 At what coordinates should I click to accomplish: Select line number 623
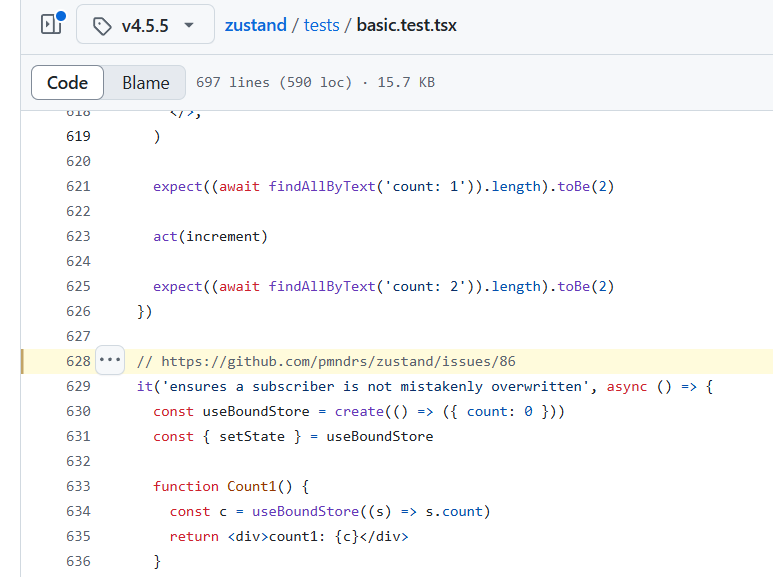click(x=78, y=236)
